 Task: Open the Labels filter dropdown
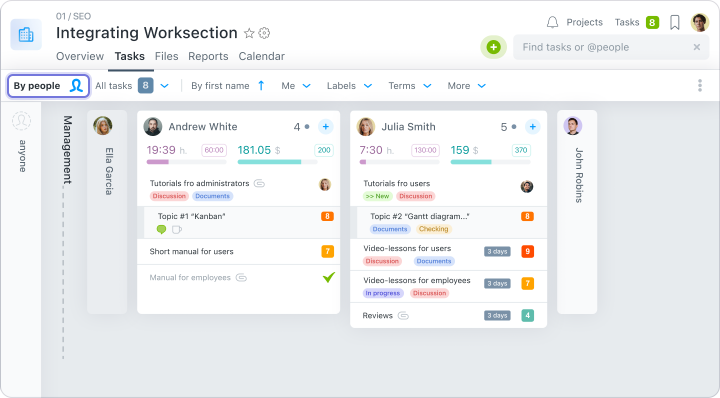(x=349, y=86)
